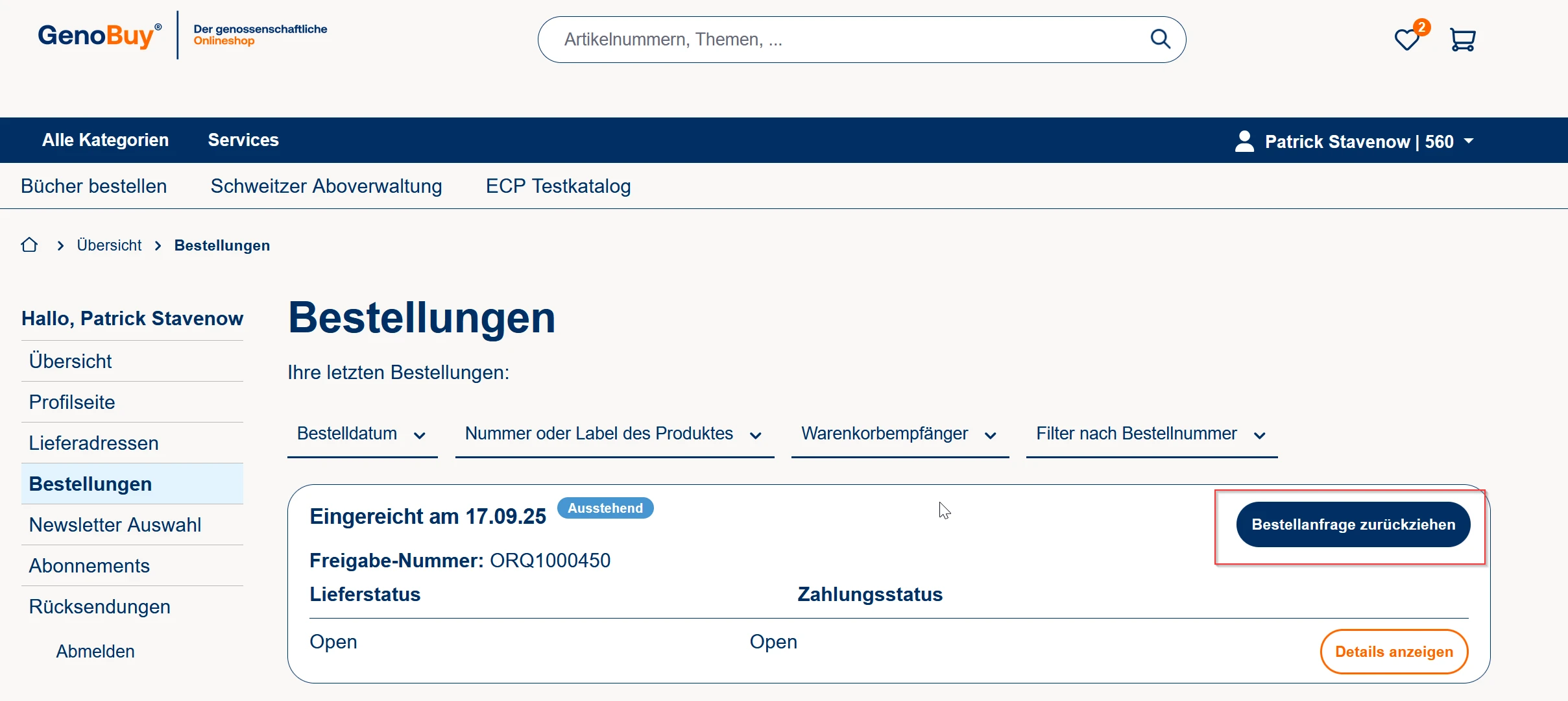Select Abmelden in the sidebar
Screen dimensions: 1568x701
(x=95, y=651)
